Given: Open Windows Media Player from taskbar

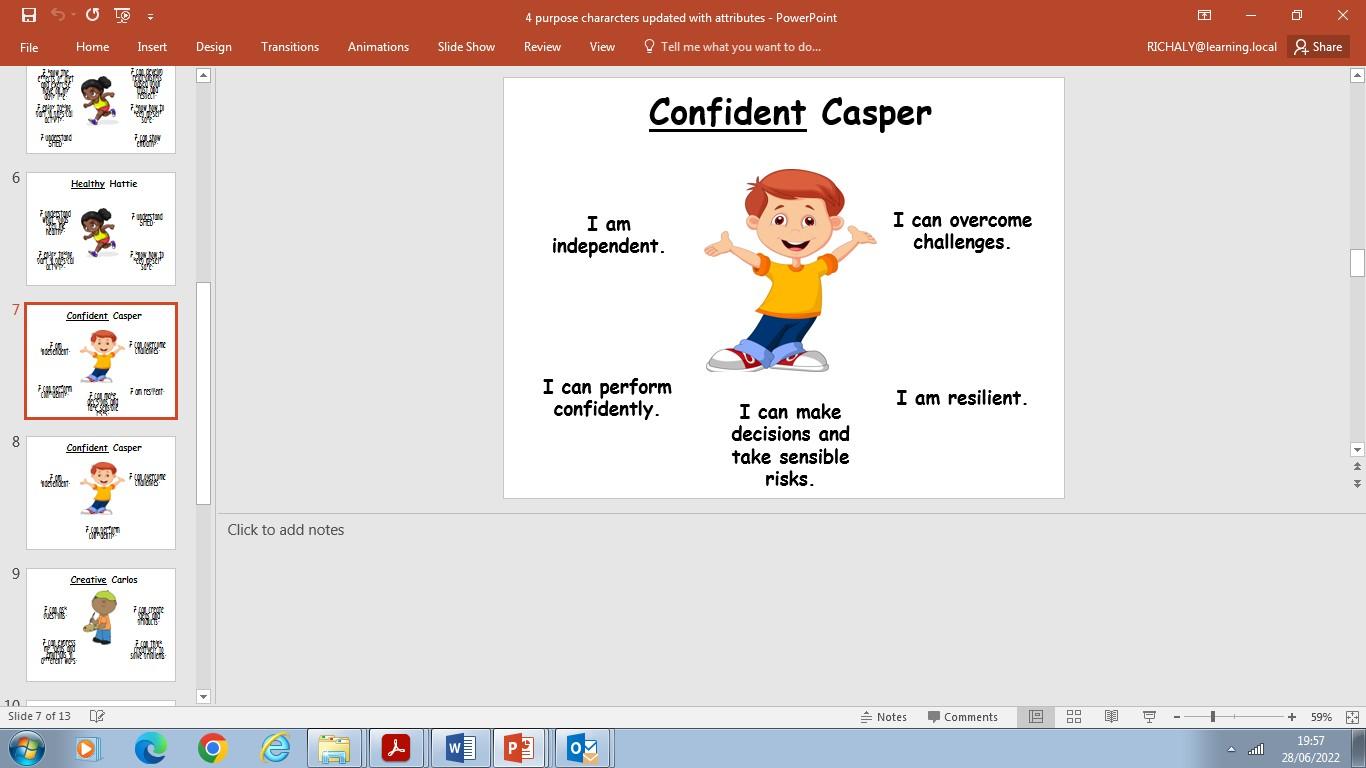Looking at the screenshot, I should tap(88, 748).
